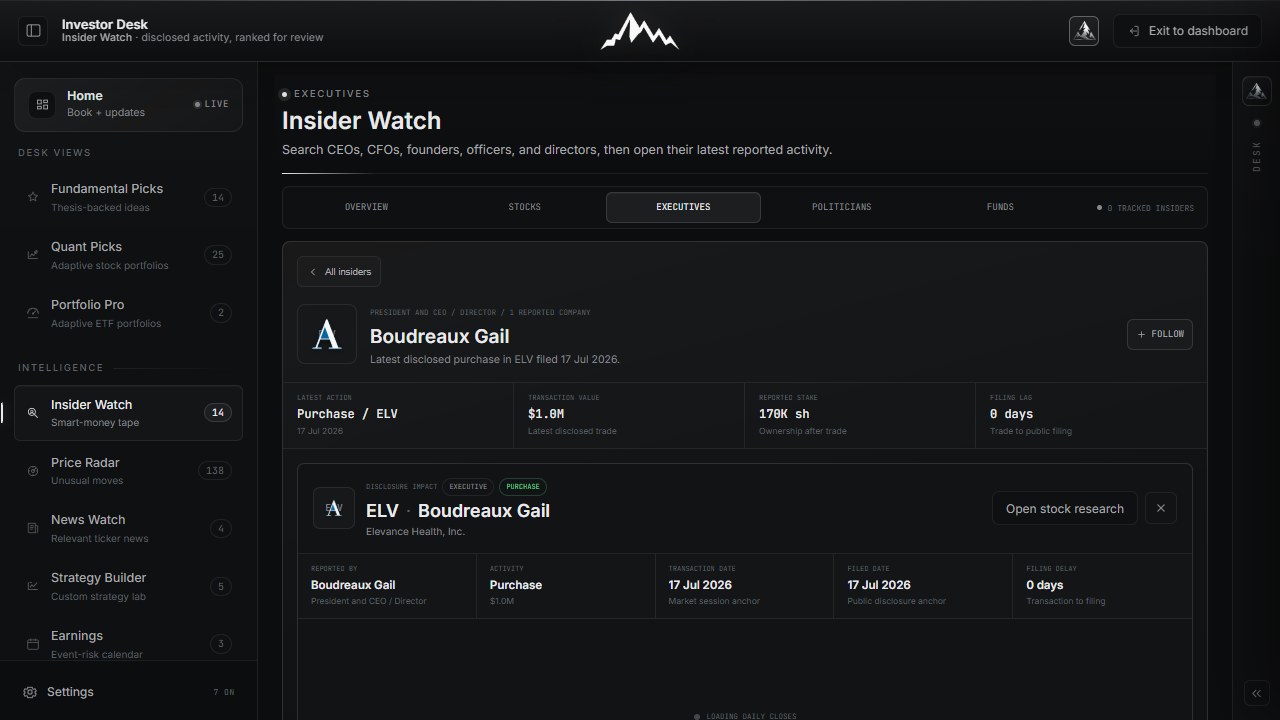Click the Settings gear icon
This screenshot has width=1280, height=720.
tap(30, 692)
